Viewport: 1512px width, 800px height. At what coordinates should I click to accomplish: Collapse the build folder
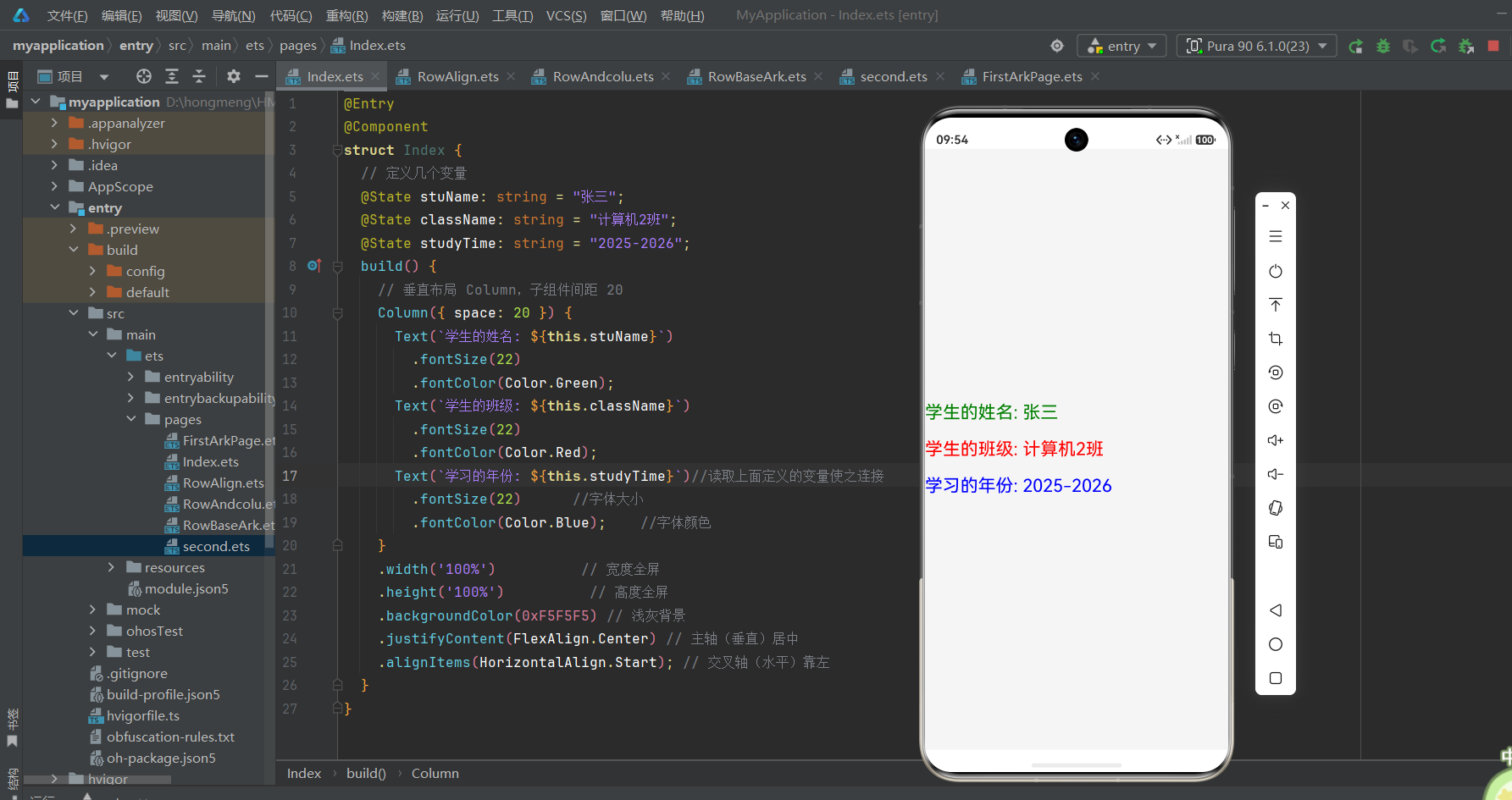[x=74, y=250]
